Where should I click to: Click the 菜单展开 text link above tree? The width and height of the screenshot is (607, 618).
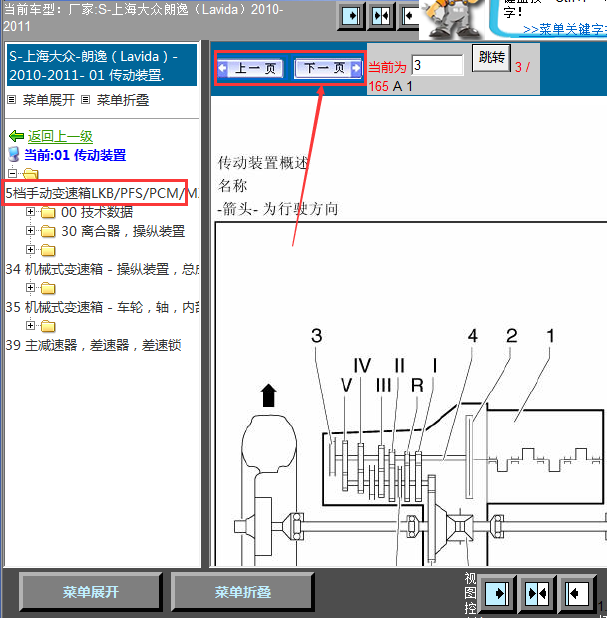49,100
